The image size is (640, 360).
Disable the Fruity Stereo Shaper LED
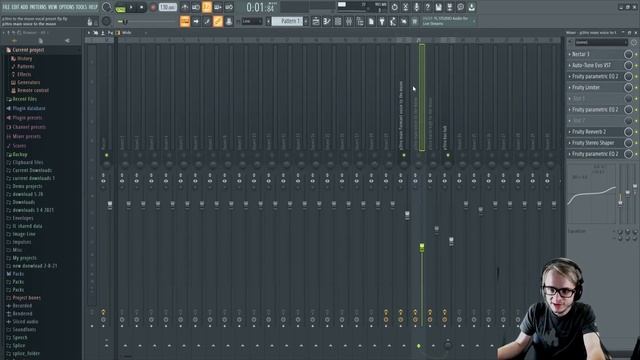click(636, 143)
